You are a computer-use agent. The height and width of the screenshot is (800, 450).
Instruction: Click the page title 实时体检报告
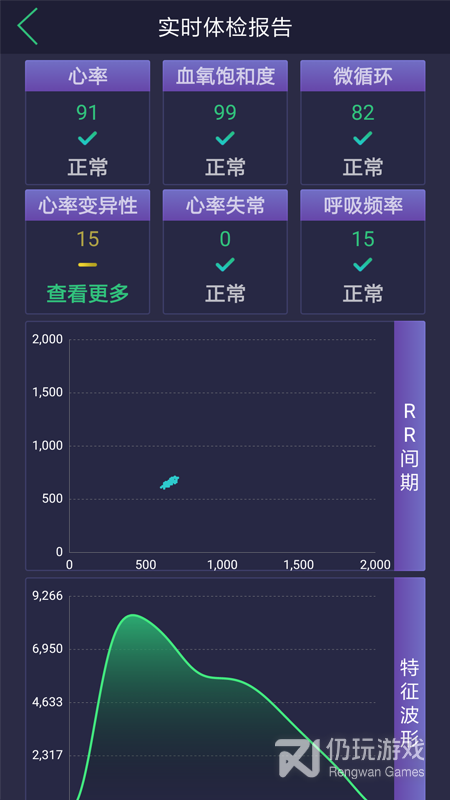pos(225,27)
